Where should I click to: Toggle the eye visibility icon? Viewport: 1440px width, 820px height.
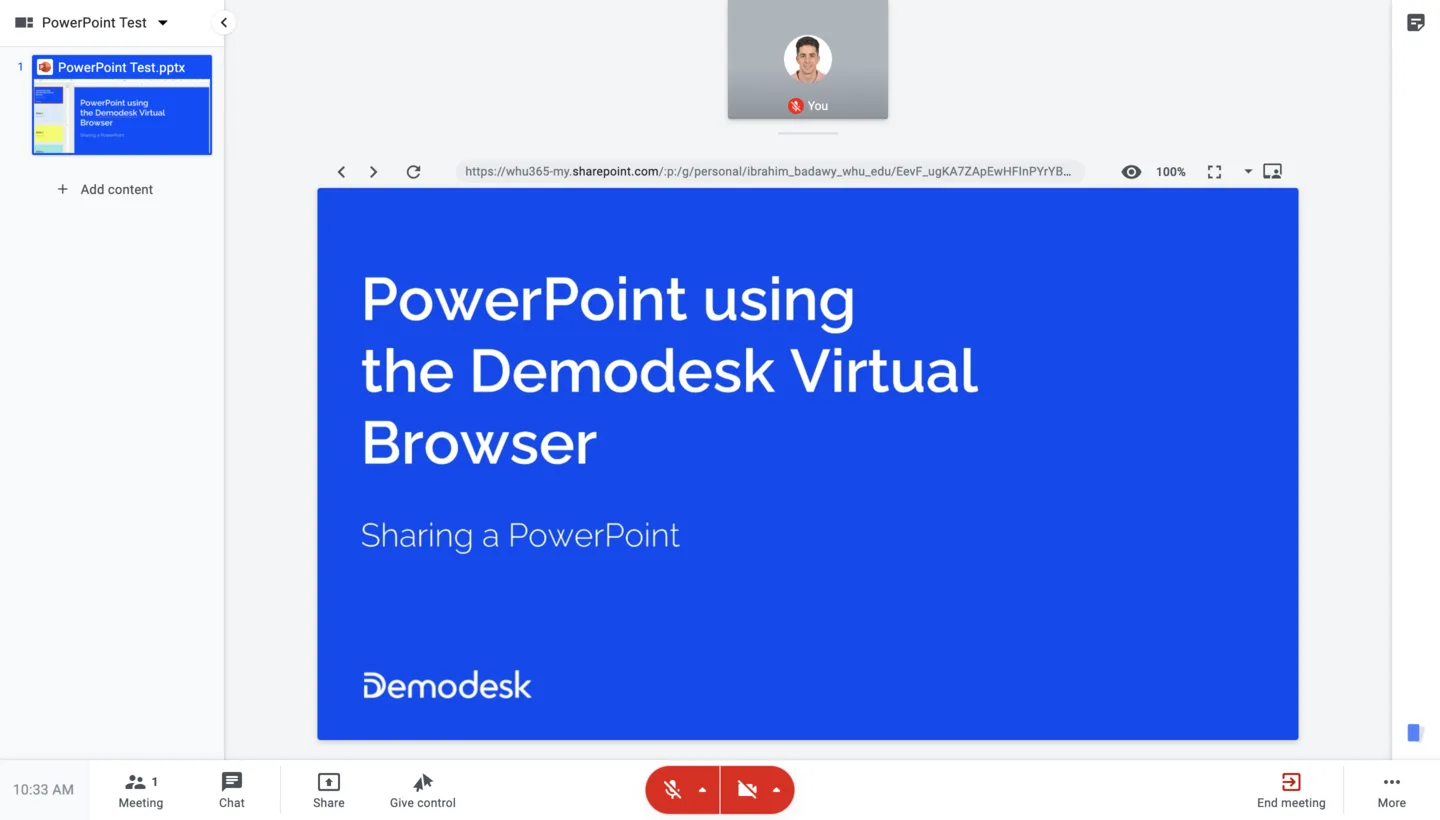pyautogui.click(x=1131, y=172)
